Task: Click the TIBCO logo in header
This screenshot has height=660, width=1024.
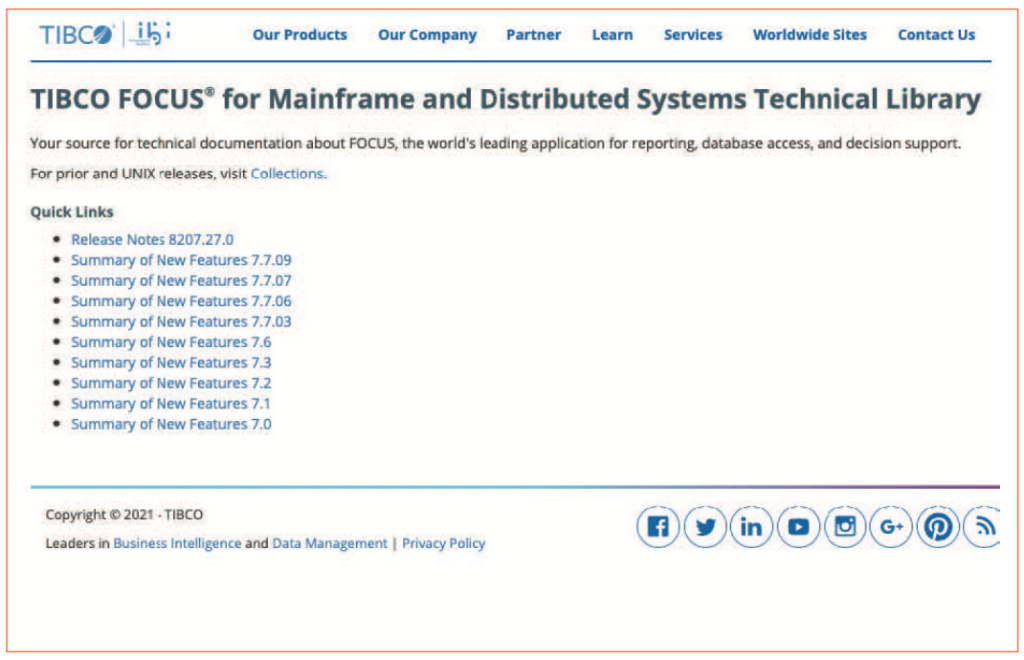Action: pos(77,35)
